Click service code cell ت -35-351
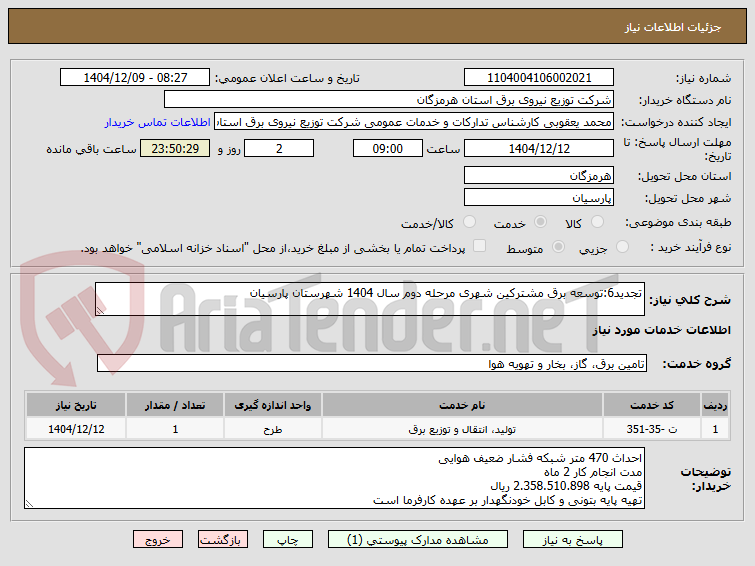This screenshot has height=566, width=755. [651, 429]
